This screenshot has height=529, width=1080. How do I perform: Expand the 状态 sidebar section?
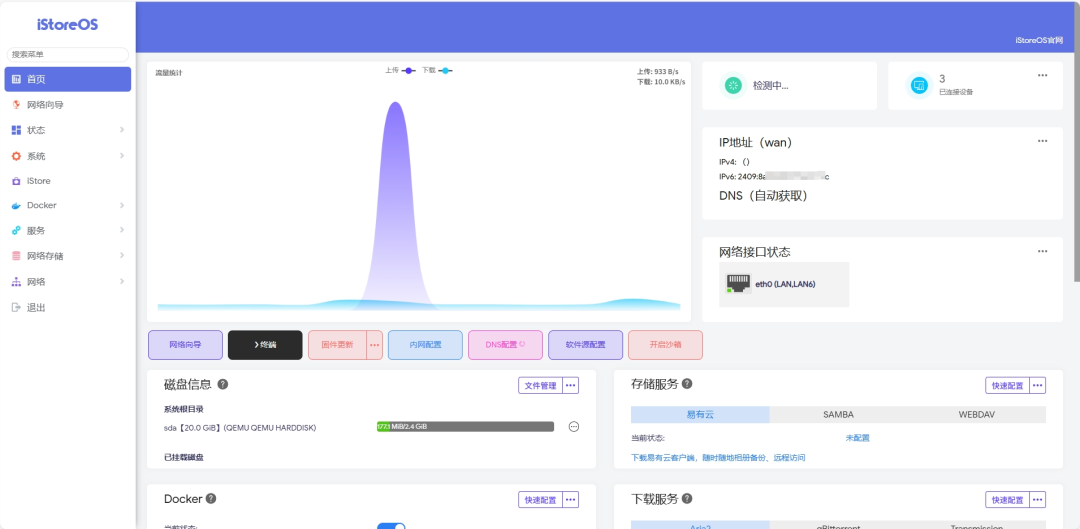[68, 130]
